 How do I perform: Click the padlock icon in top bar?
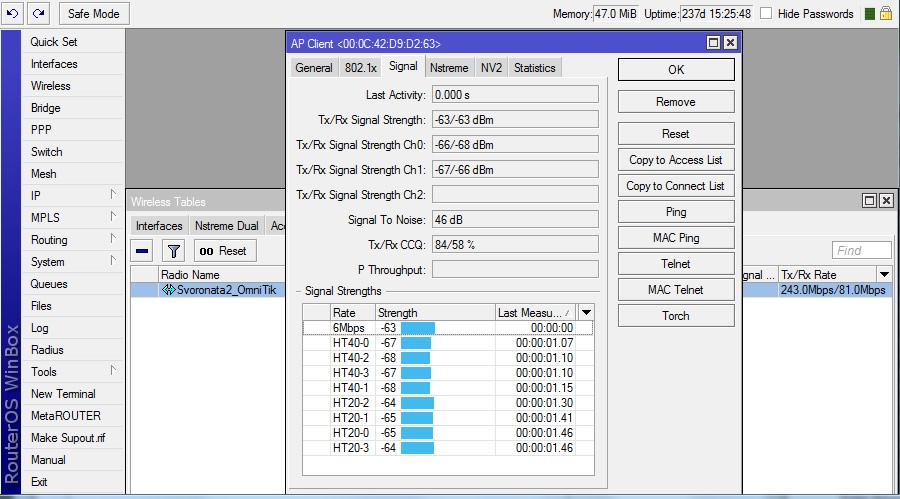(886, 13)
